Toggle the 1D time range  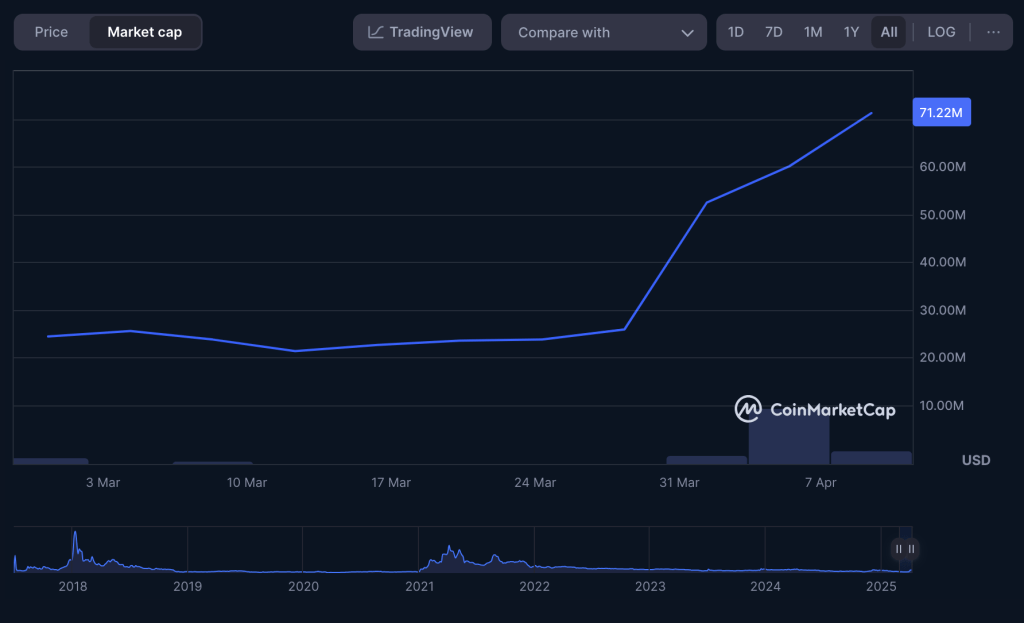(735, 31)
